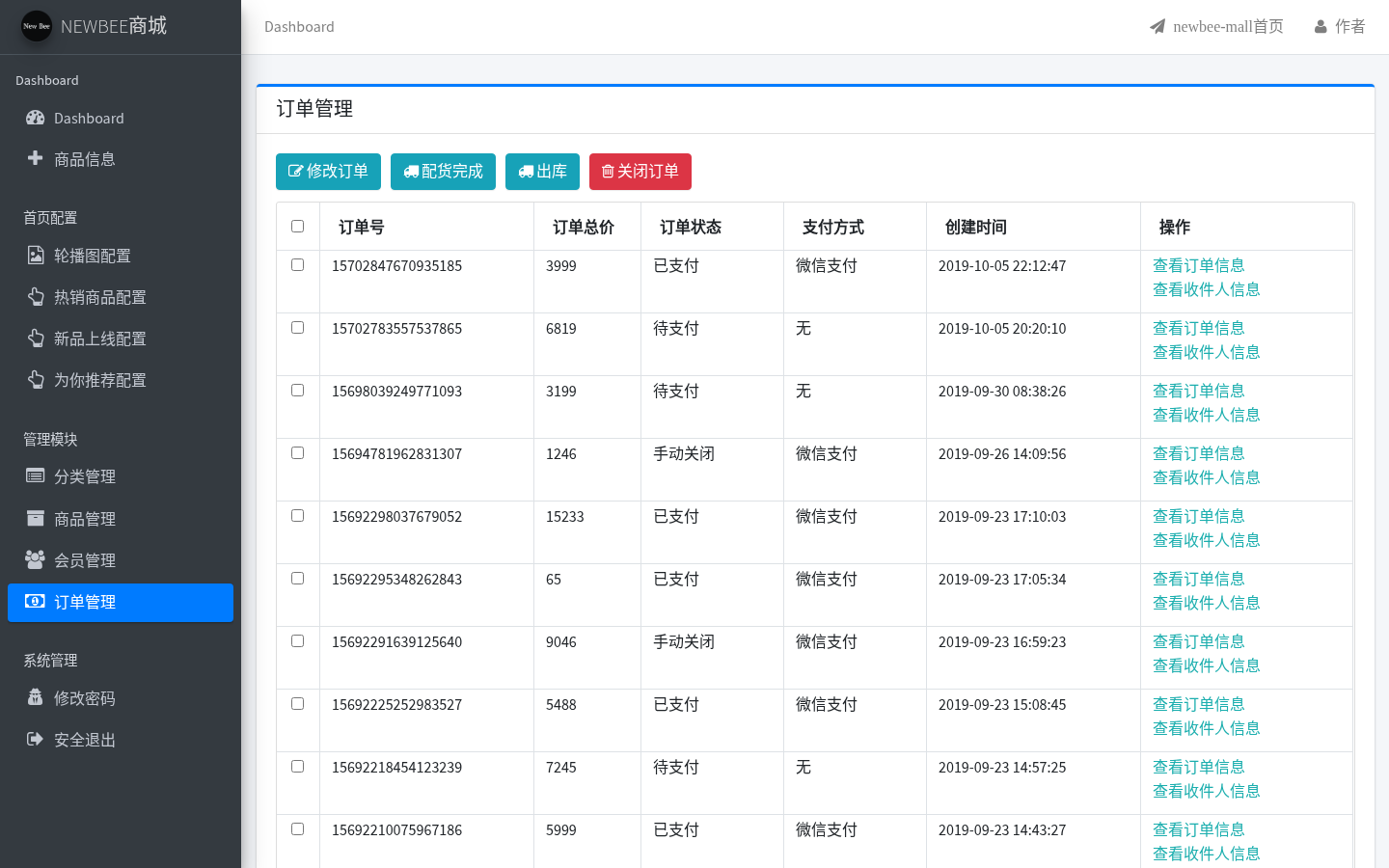1389x868 pixels.
Task: Open 查看收件人信息 for order 15694781962831307
Action: tap(1206, 477)
